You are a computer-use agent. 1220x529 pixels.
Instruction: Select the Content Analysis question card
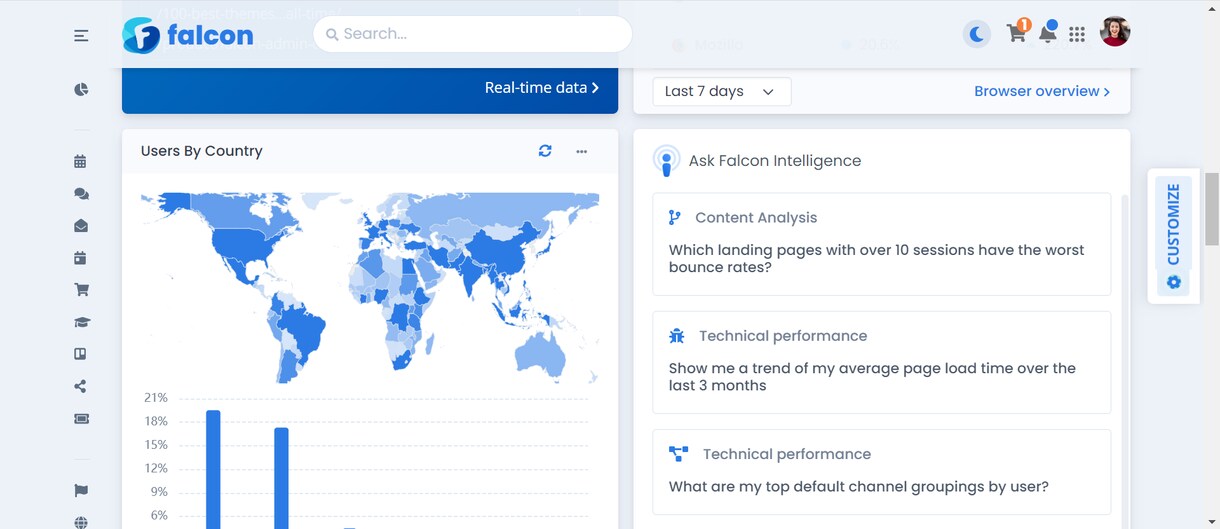pos(881,244)
